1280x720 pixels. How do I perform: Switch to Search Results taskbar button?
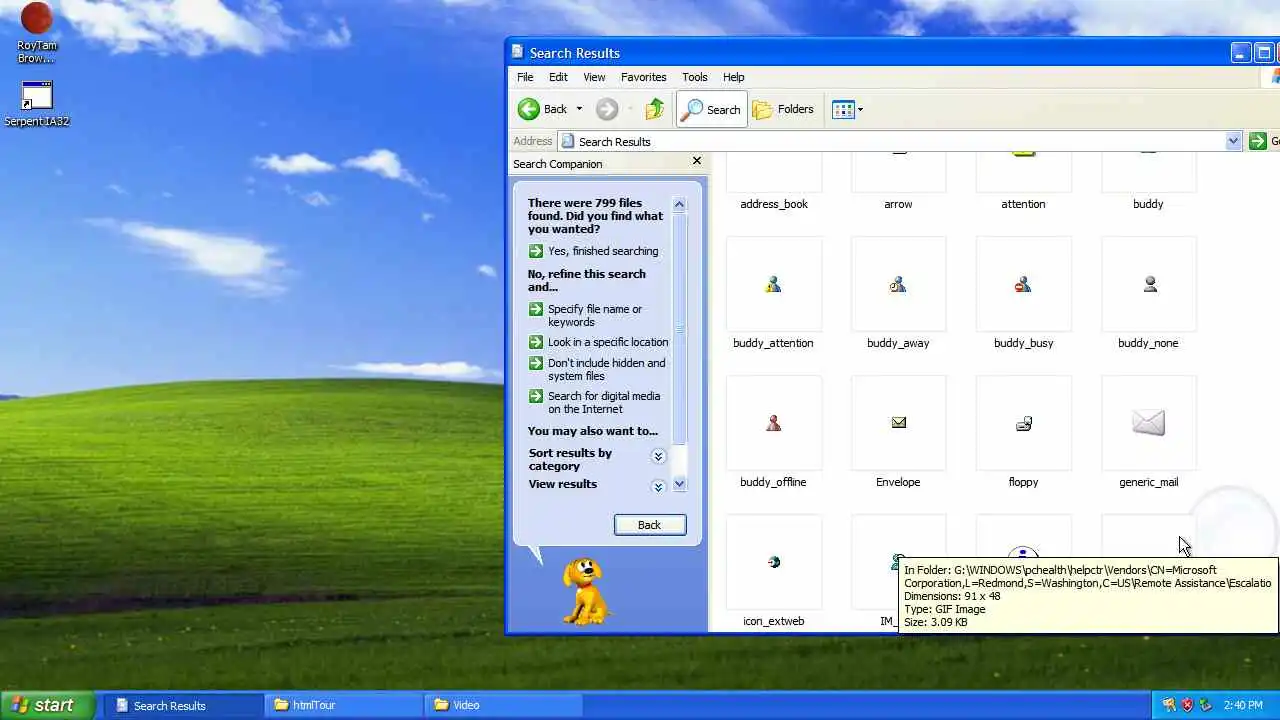[184, 705]
